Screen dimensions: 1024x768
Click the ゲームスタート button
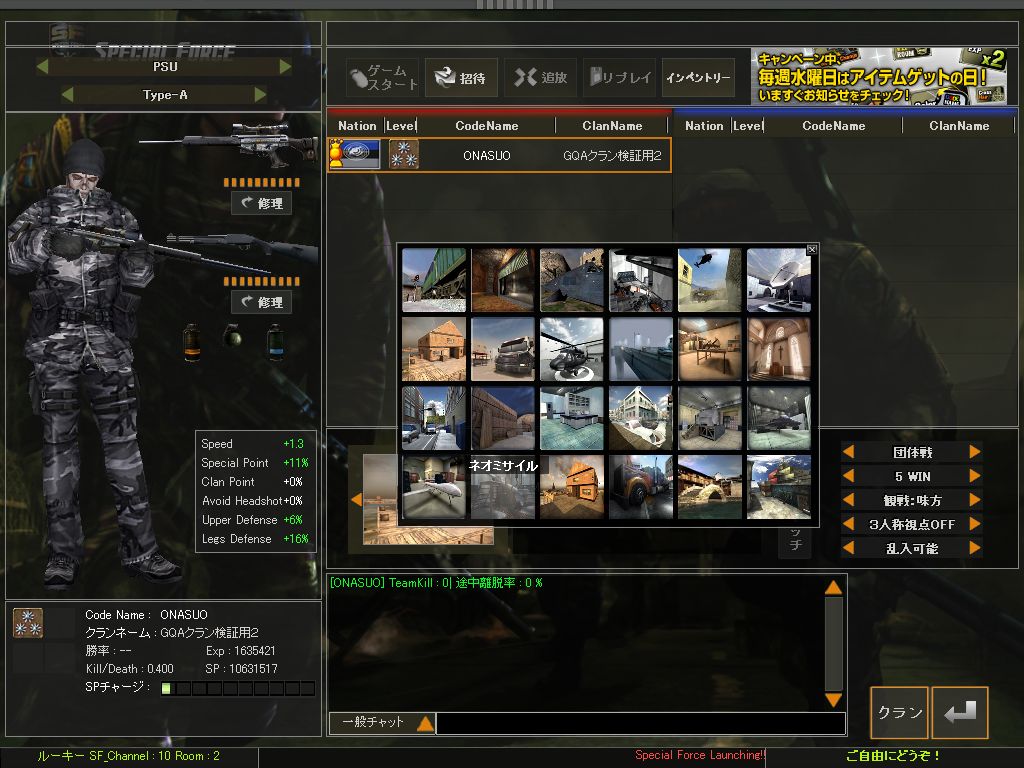[383, 77]
